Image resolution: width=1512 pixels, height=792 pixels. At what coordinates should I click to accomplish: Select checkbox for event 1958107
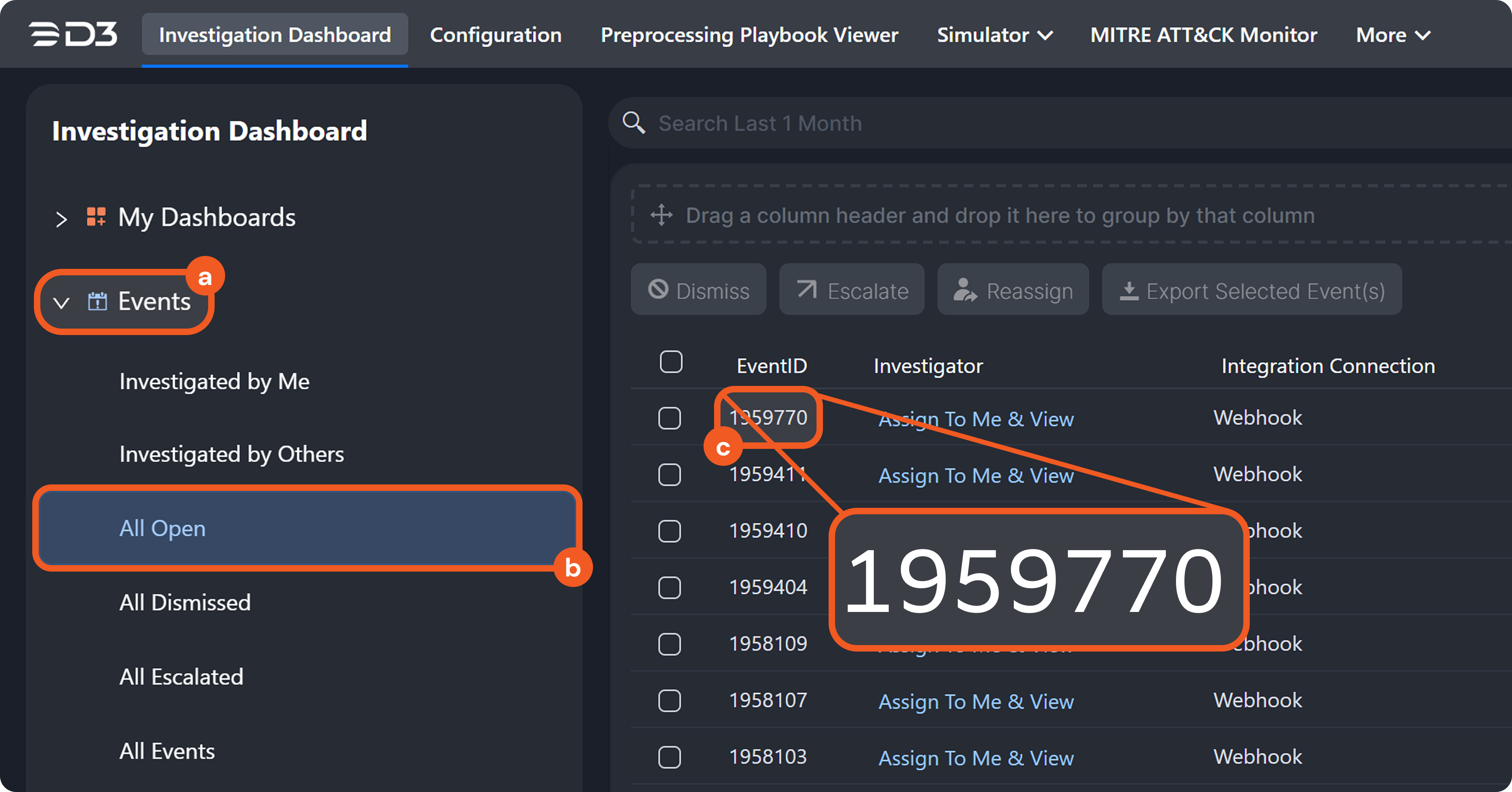(x=669, y=701)
